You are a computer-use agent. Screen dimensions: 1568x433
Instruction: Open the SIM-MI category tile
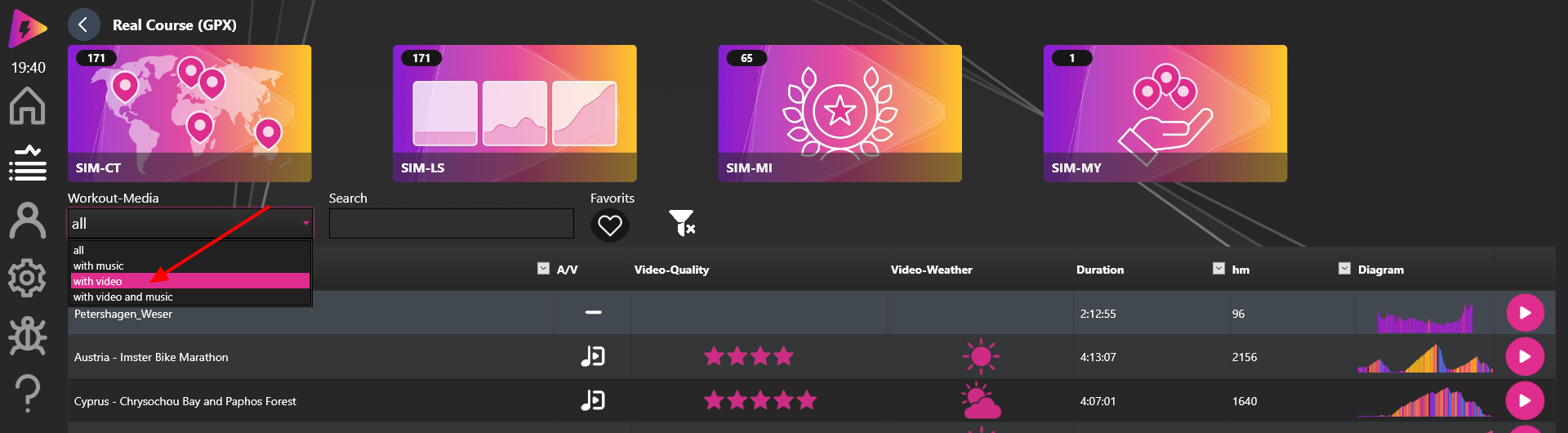point(840,114)
